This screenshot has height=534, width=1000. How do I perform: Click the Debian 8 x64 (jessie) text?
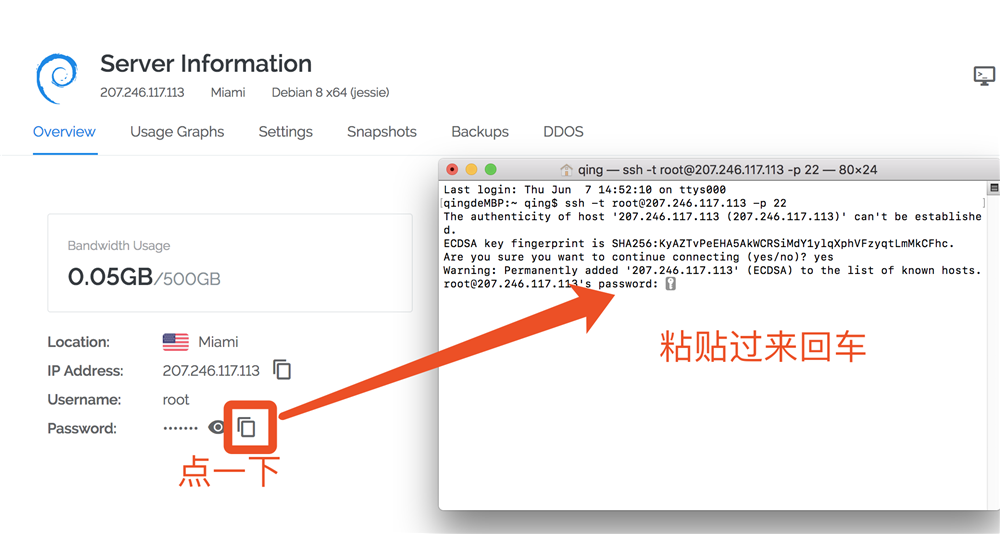330,93
